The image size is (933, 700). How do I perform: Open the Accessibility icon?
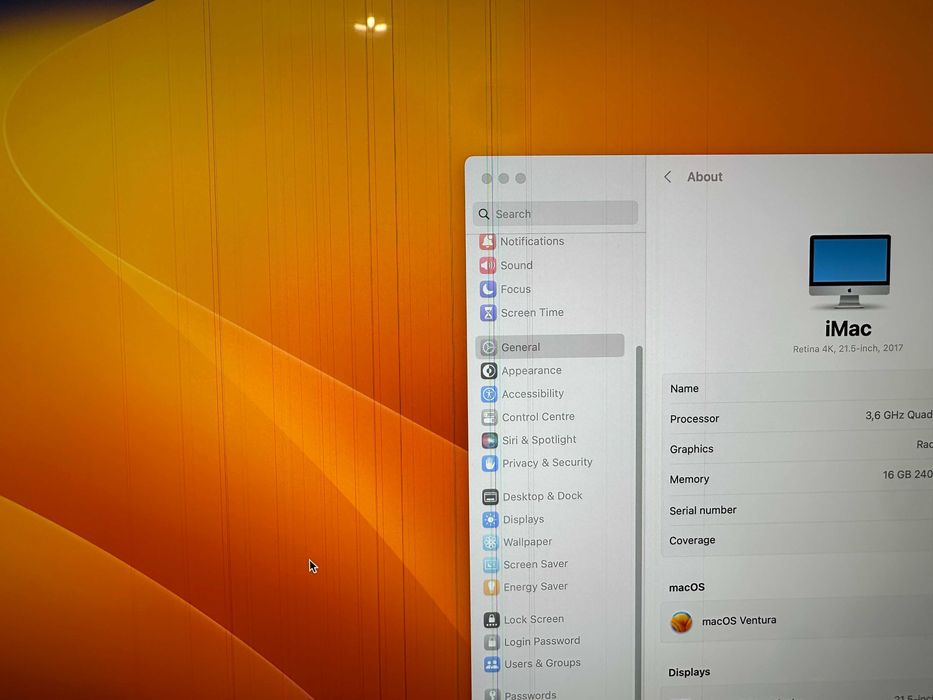[x=489, y=394]
